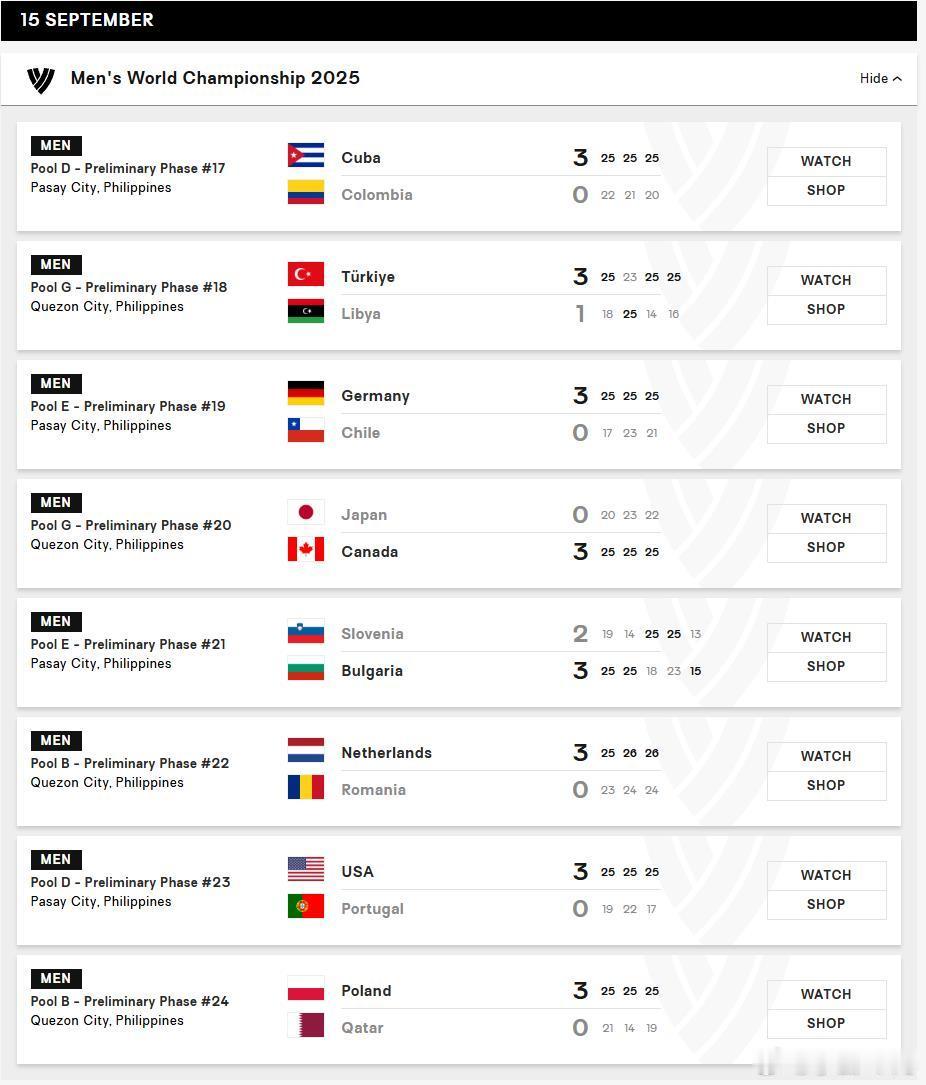Screen dimensions: 926x1085
Task: Open Pool B Preliminary Phase #22 match details
Action: coord(129,763)
